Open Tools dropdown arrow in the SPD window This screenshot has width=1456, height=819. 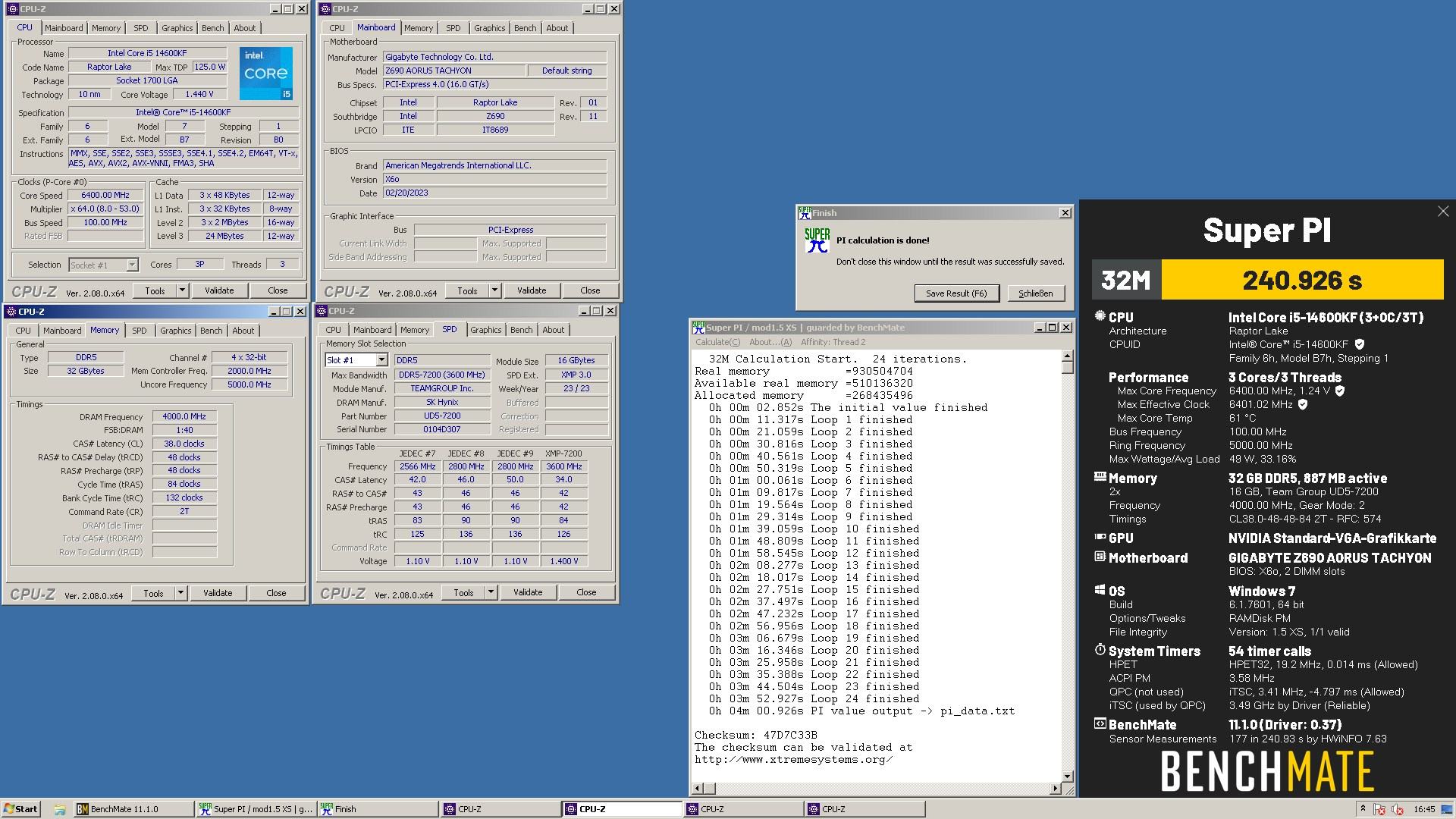coord(491,592)
